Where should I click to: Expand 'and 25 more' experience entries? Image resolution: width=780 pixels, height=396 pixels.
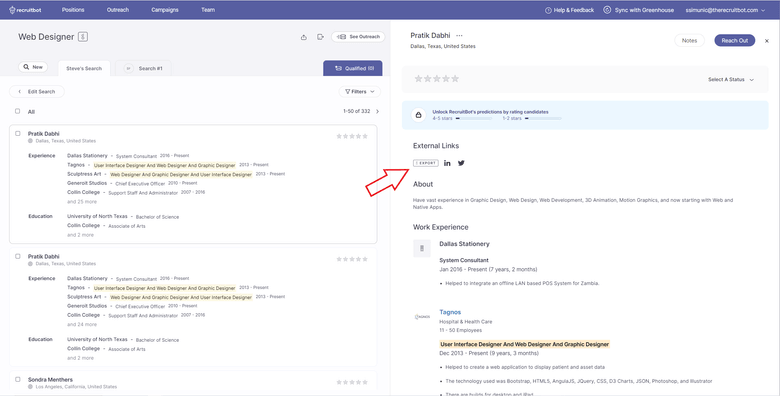click(x=82, y=201)
